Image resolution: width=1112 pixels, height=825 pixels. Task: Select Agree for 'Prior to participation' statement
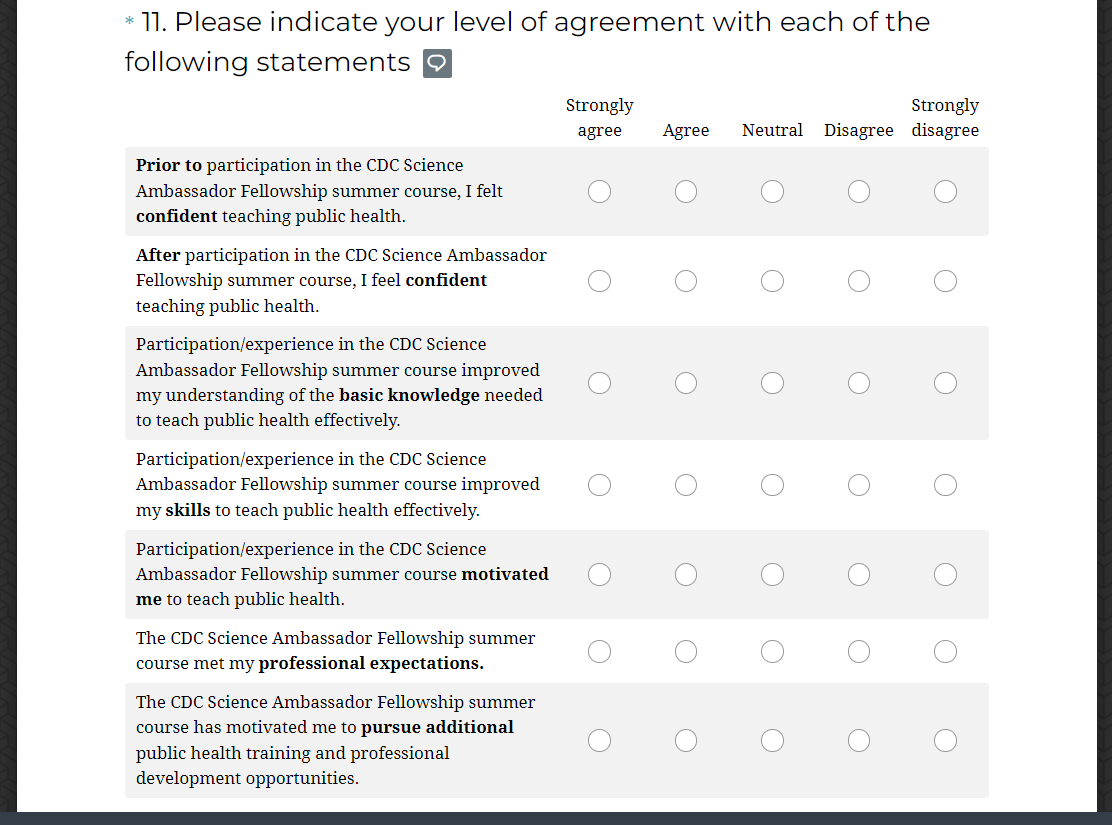pyautogui.click(x=686, y=191)
